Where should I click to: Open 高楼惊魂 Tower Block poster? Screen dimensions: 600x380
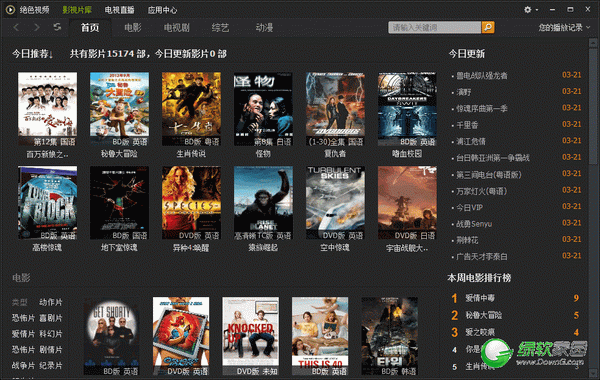pos(47,203)
